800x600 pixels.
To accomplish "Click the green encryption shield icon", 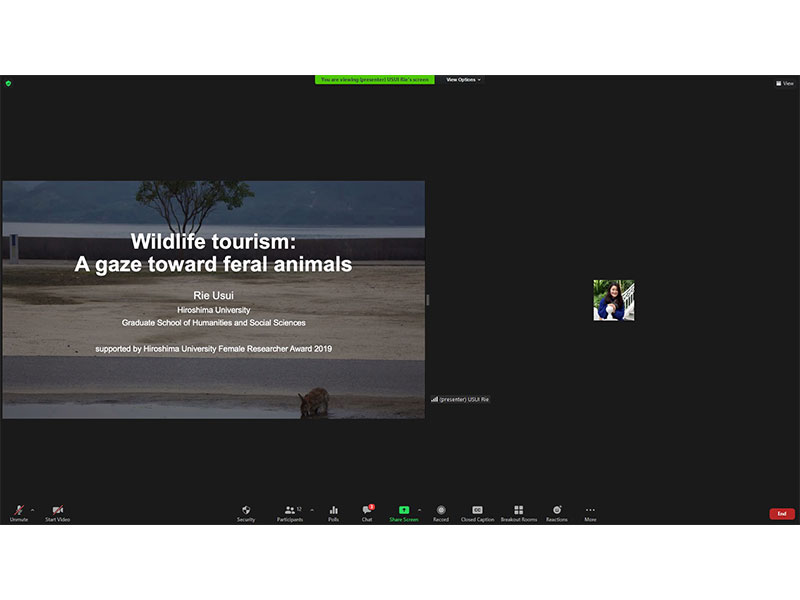I will coord(8,83).
